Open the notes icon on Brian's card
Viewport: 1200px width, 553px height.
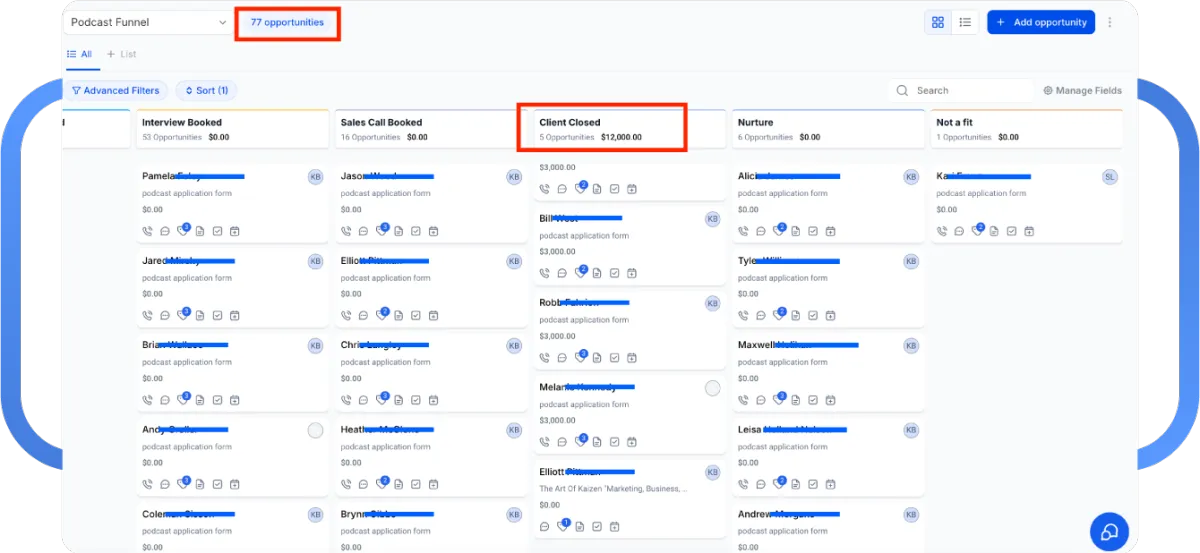[199, 400]
